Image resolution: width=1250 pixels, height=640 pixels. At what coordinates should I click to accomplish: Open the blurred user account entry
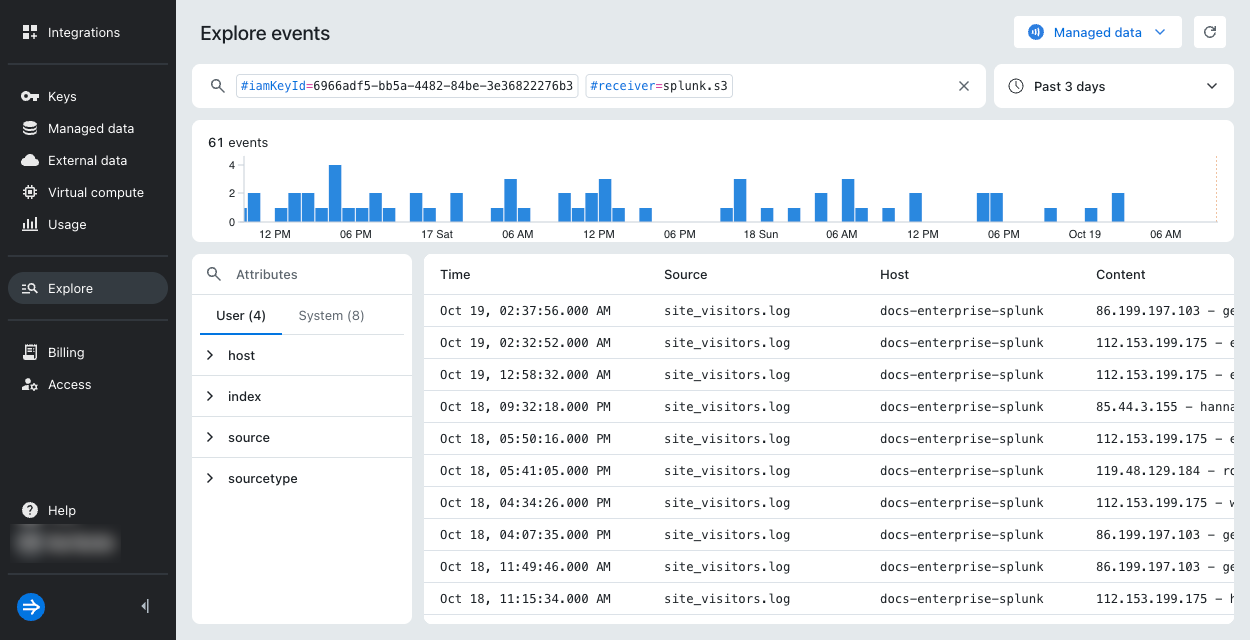coord(66,543)
